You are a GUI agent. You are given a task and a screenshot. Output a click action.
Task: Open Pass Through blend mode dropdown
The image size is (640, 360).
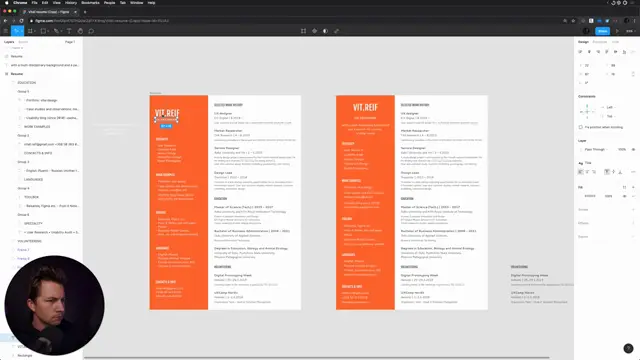tap(596, 149)
